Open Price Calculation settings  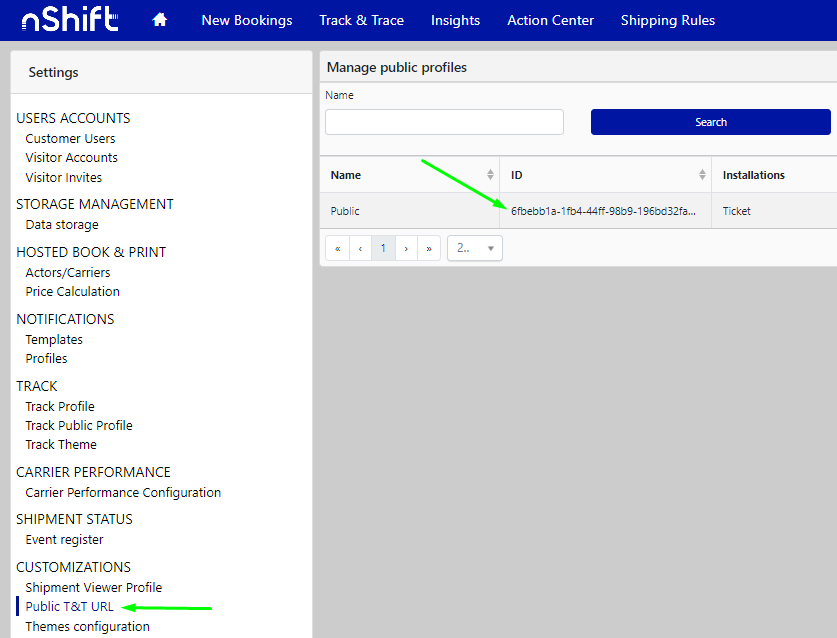click(73, 292)
